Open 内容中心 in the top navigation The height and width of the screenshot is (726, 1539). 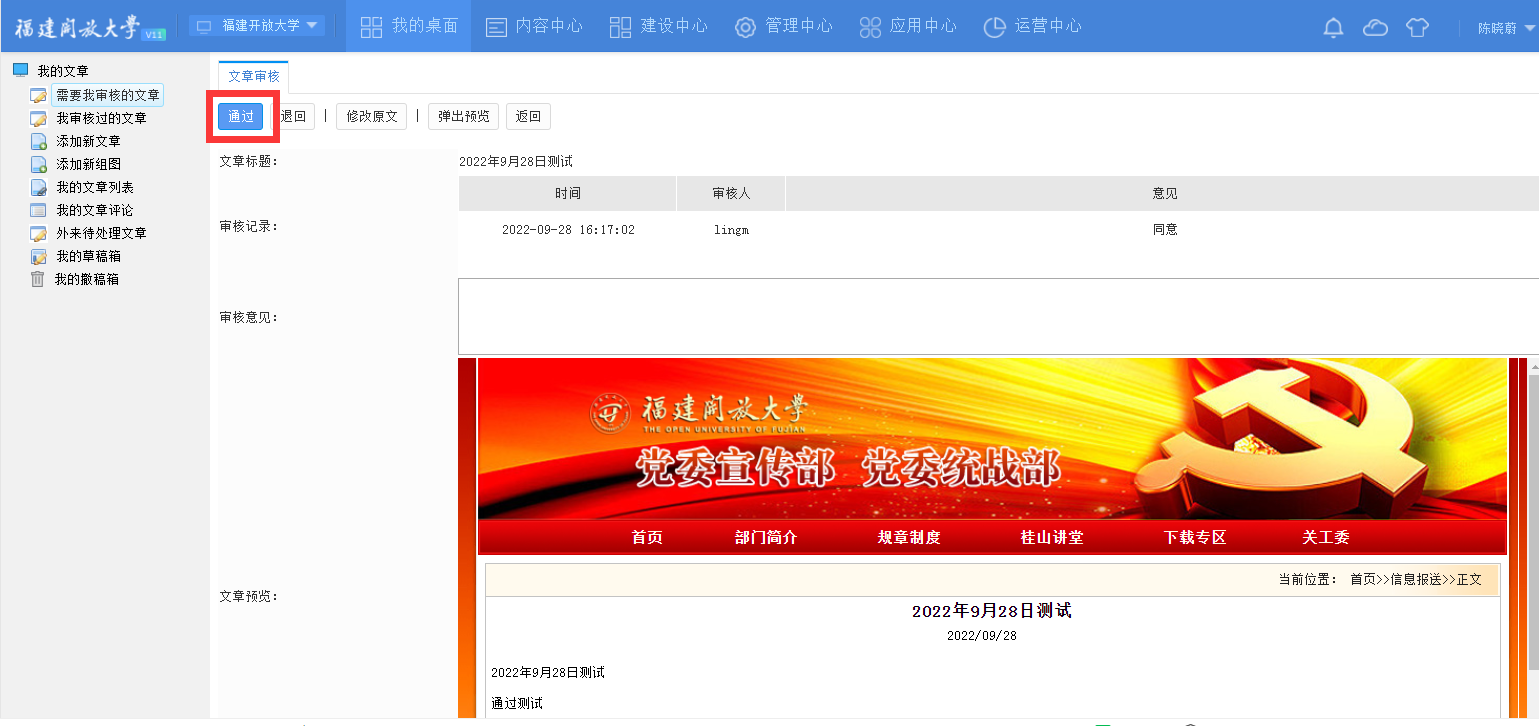534,26
